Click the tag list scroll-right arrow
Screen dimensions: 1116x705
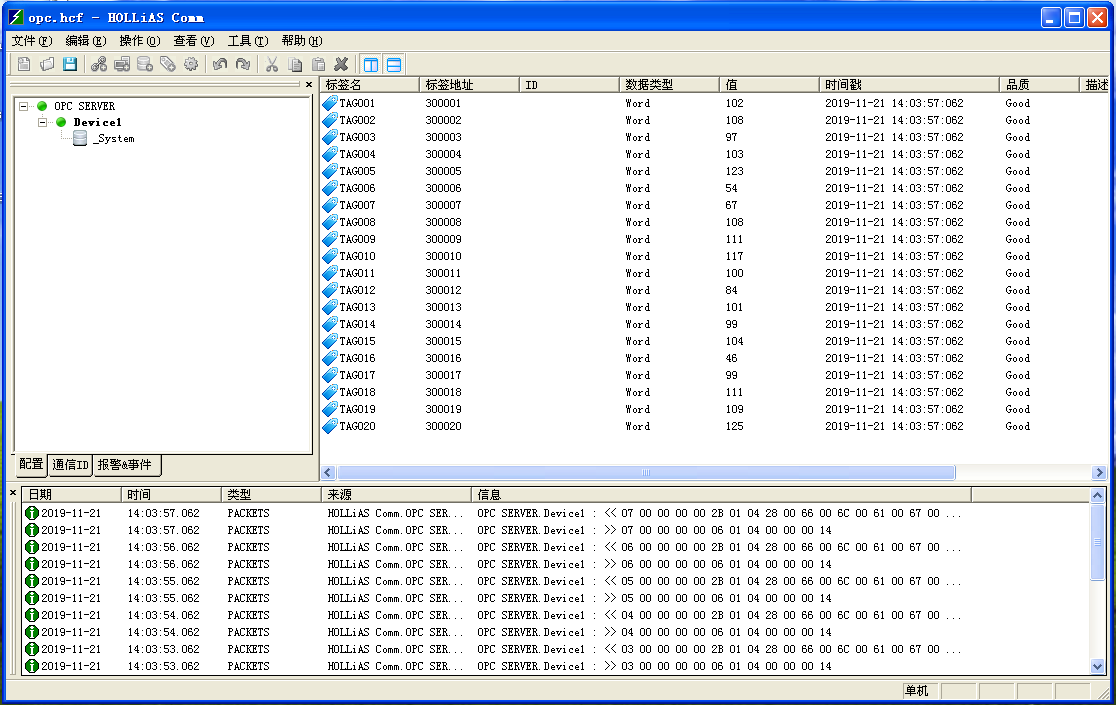click(x=1099, y=472)
